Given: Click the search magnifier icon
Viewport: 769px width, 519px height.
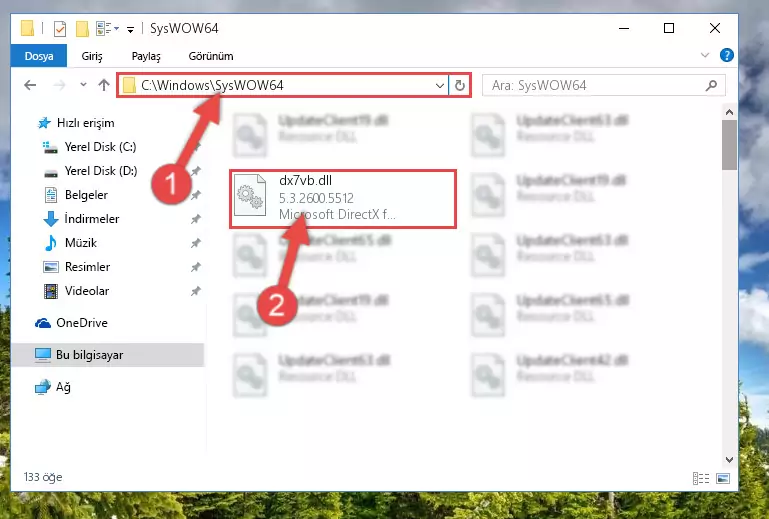Looking at the screenshot, I should click(x=711, y=85).
